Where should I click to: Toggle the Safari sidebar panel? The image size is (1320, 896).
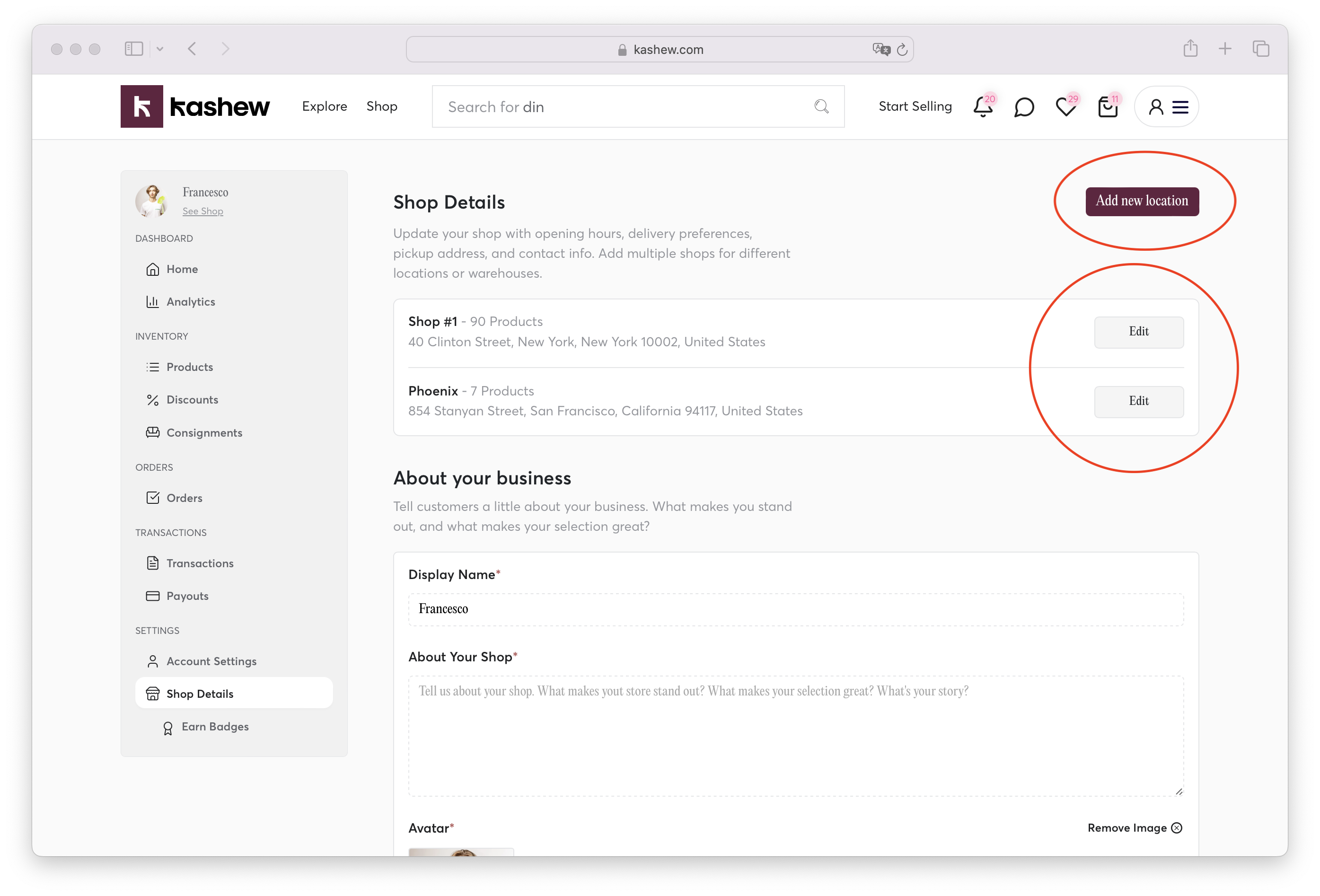[134, 49]
